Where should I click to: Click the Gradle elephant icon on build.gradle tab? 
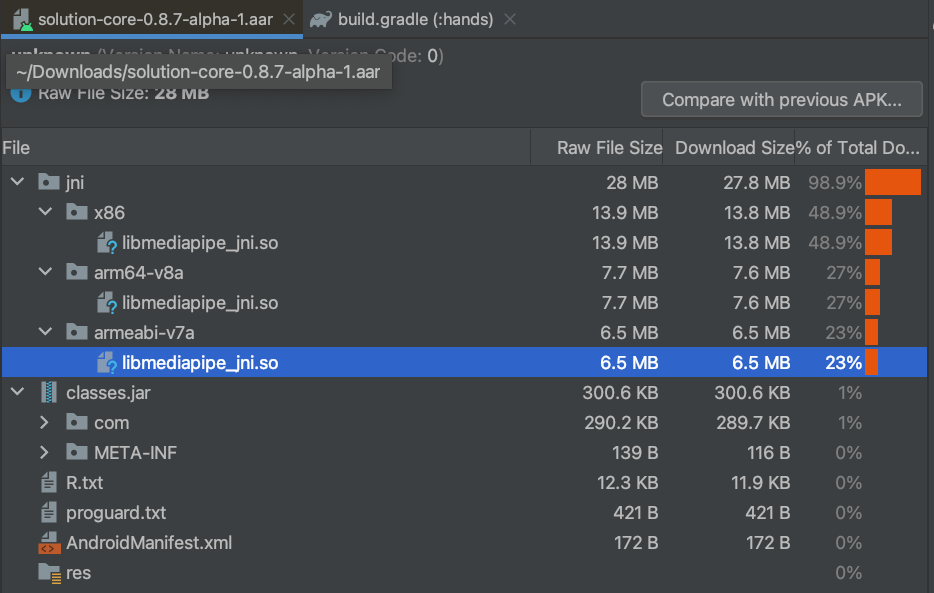pyautogui.click(x=320, y=18)
